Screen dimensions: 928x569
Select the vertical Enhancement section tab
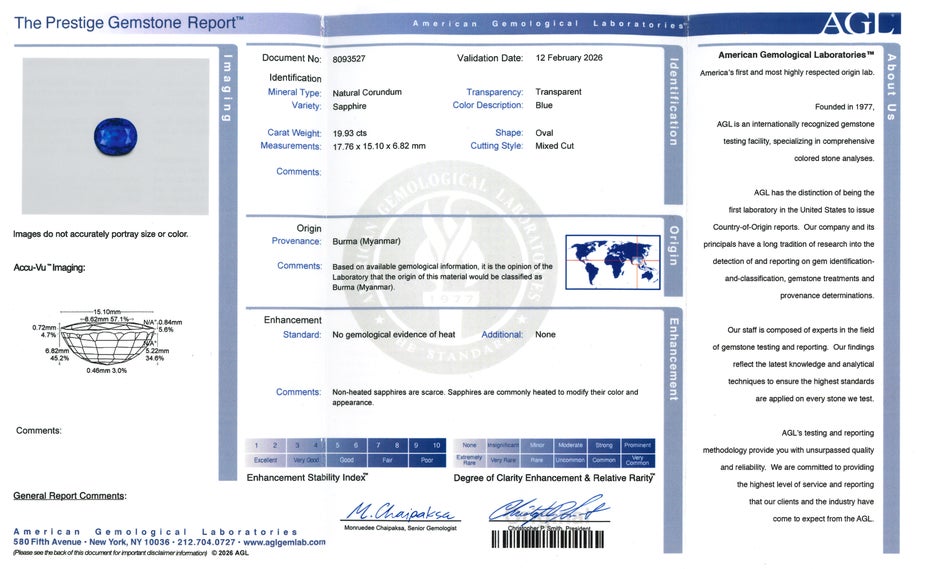[674, 358]
